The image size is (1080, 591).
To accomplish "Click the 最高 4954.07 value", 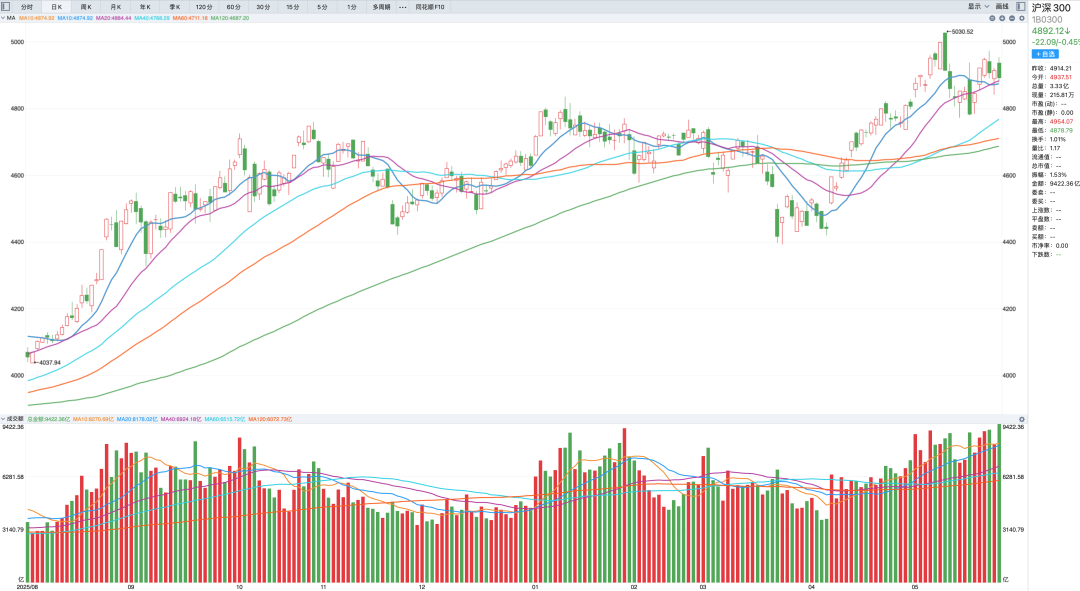I will 1061,121.
